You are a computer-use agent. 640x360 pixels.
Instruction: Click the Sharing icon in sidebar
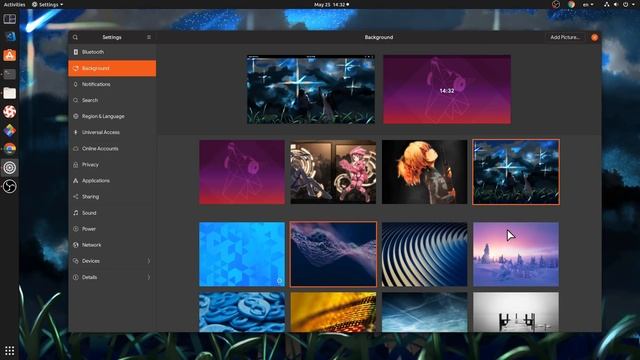click(x=76, y=197)
